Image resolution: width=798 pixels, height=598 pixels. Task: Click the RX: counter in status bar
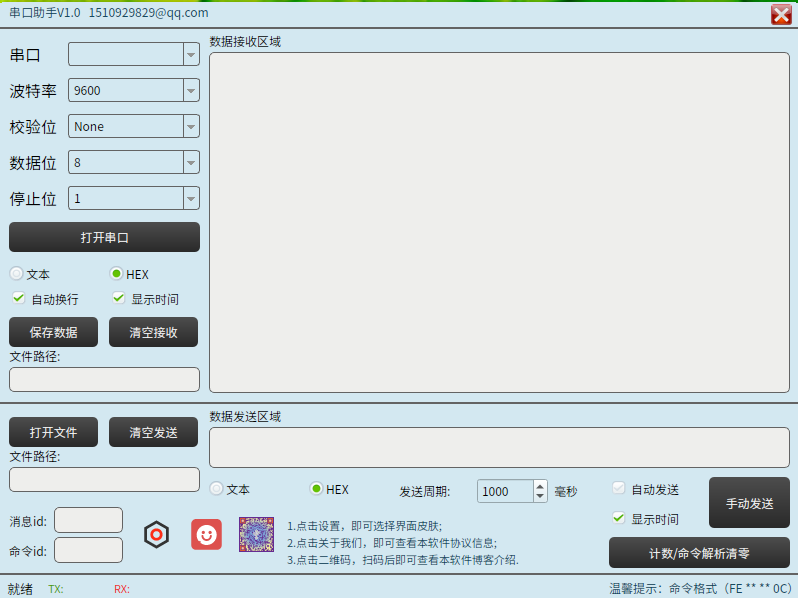pos(122,589)
